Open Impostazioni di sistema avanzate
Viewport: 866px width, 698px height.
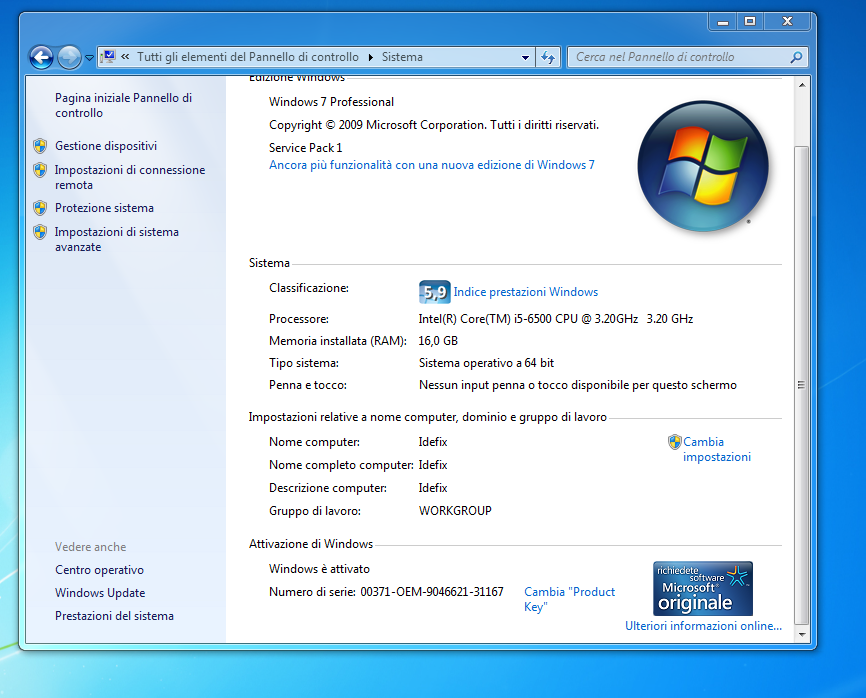116,239
